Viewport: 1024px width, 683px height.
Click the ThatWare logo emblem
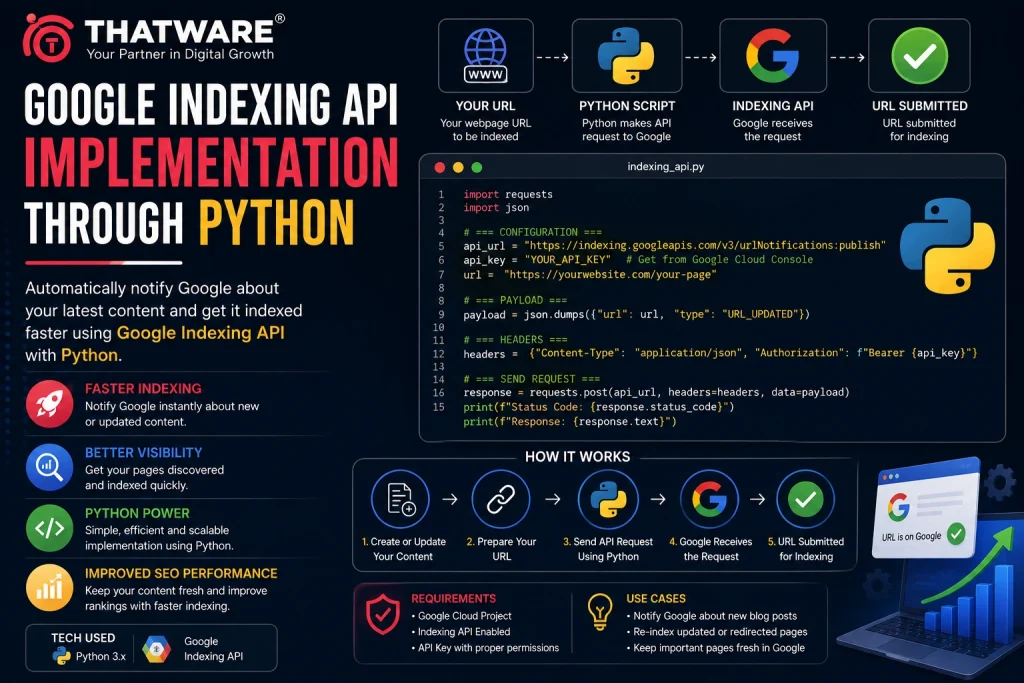pos(48,39)
